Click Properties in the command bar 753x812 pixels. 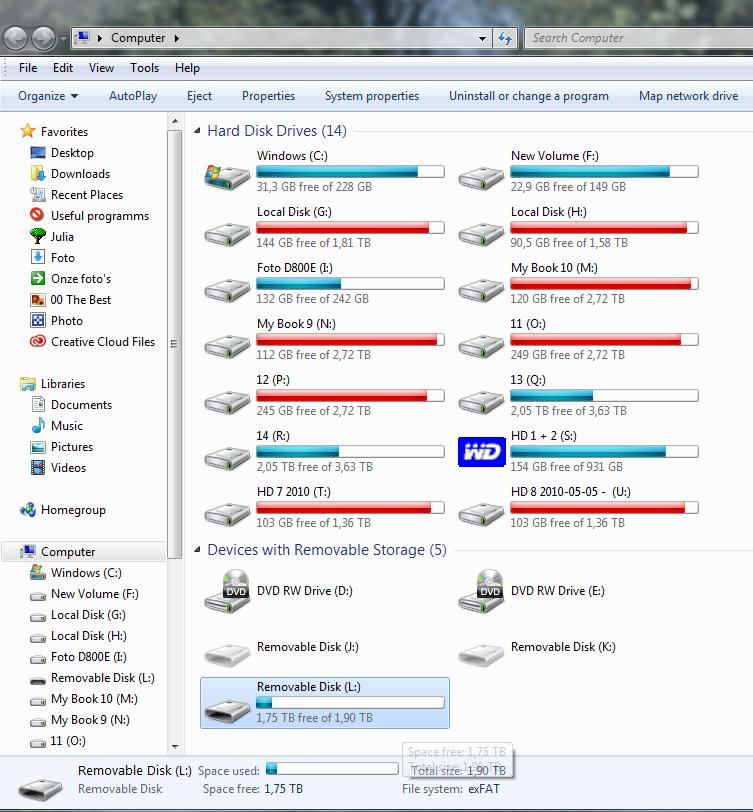(x=268, y=96)
